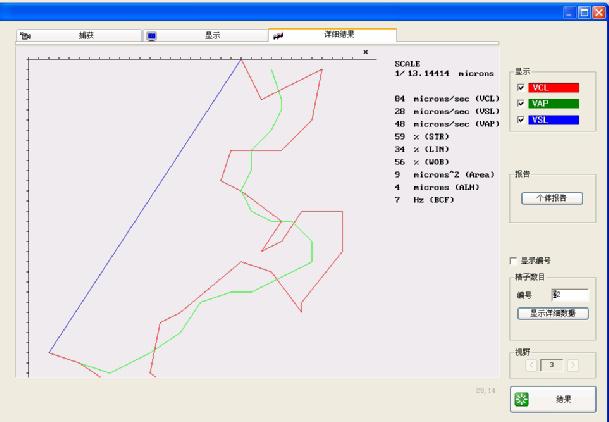Click the 个体报告 report button

click(x=552, y=198)
